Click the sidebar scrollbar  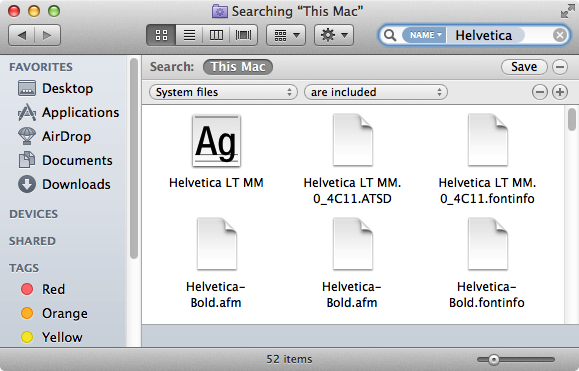134,158
